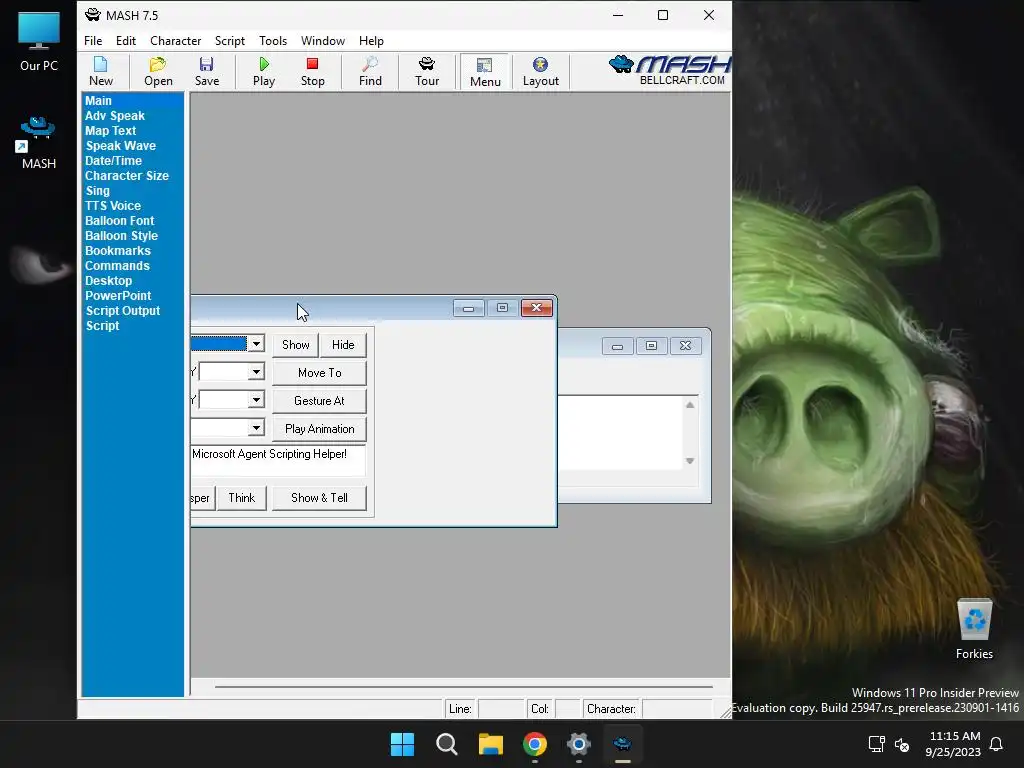Open the Balloon Style panel
This screenshot has height=768, width=1024.
(x=121, y=236)
